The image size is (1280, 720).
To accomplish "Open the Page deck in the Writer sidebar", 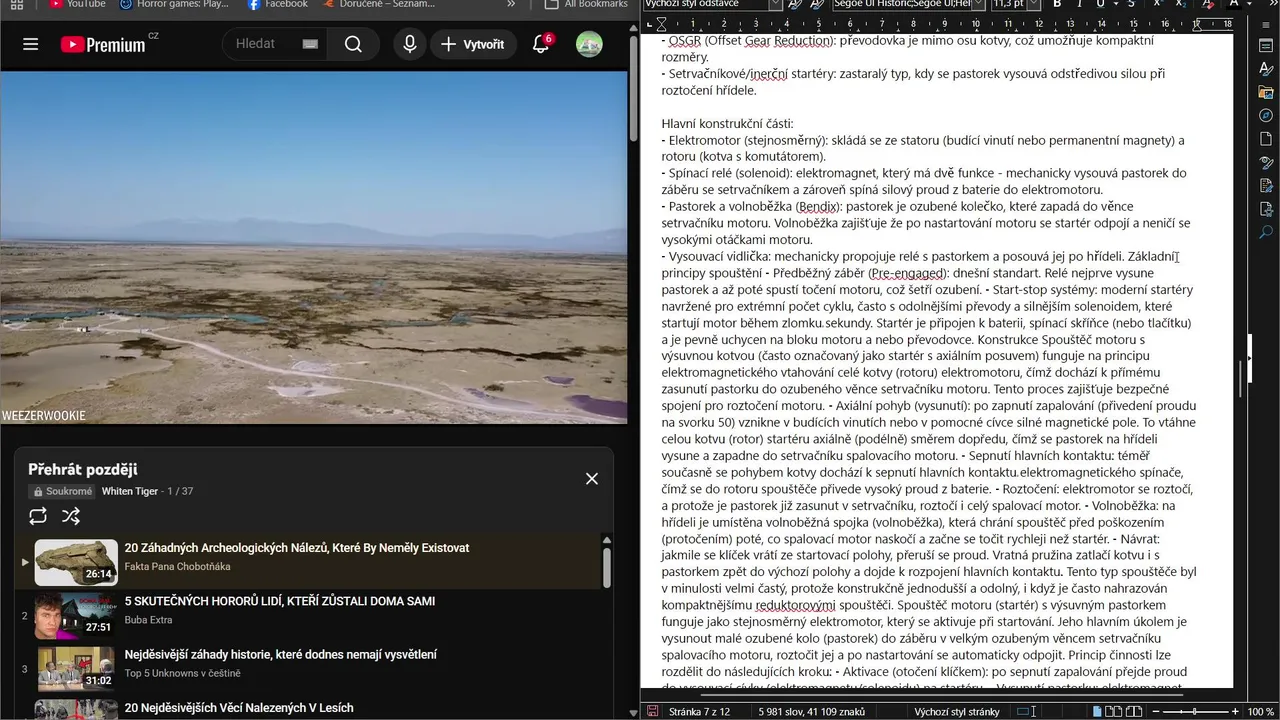I will tap(1265, 139).
